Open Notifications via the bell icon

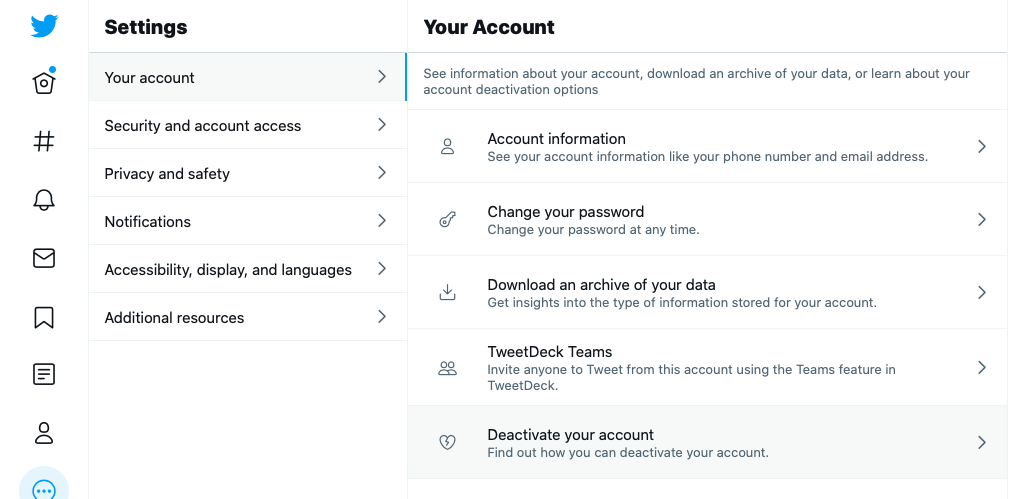[44, 200]
